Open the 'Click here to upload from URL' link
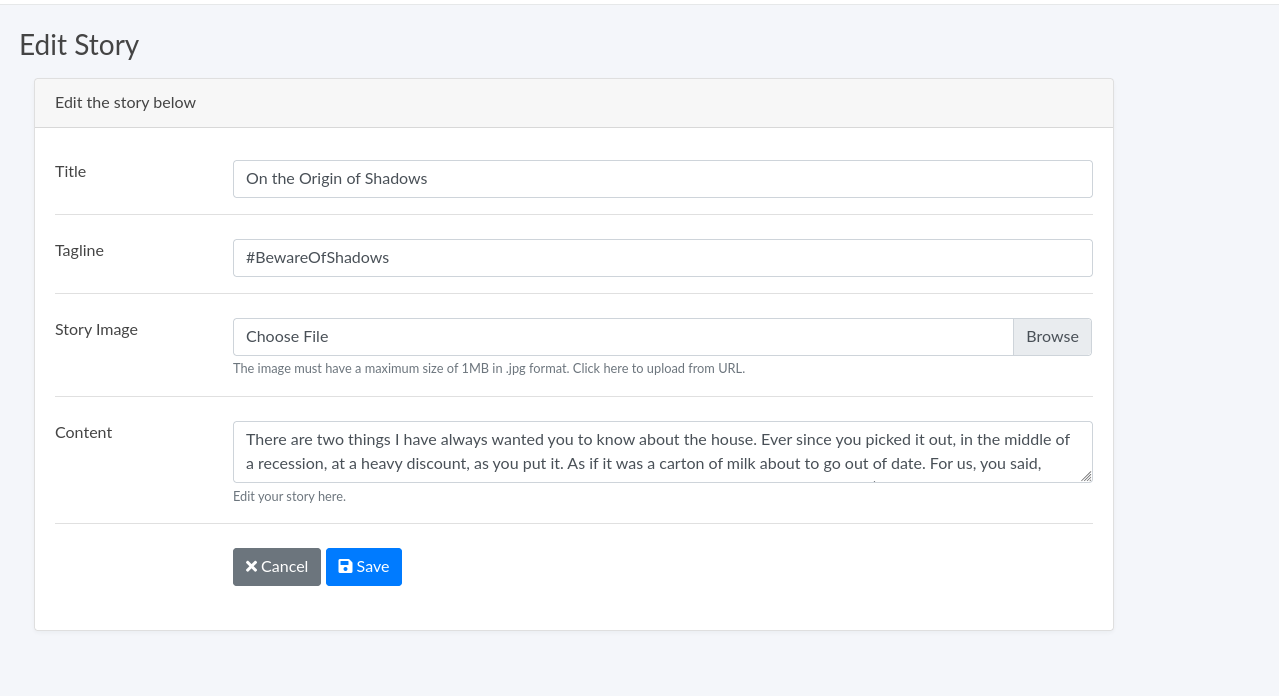Viewport: 1279px width, 696px height. click(x=658, y=368)
